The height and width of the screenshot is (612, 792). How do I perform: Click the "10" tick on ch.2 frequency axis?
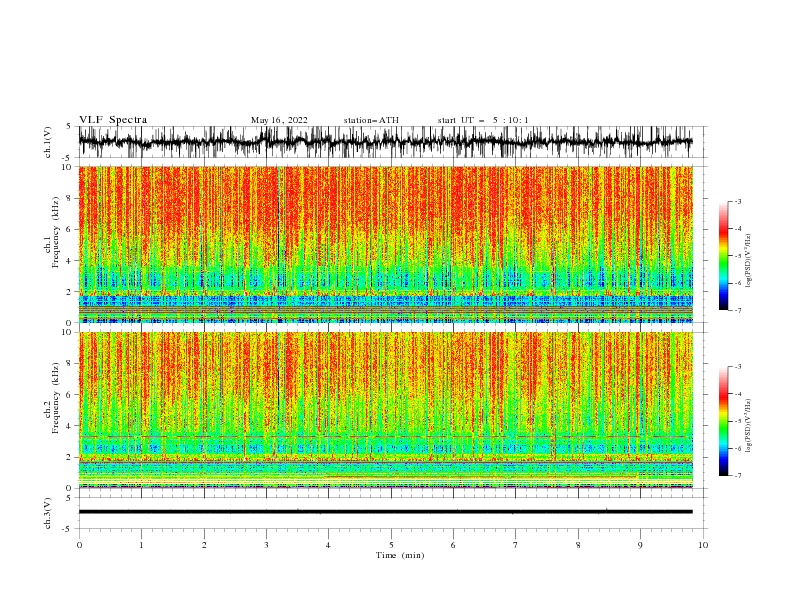(x=68, y=332)
